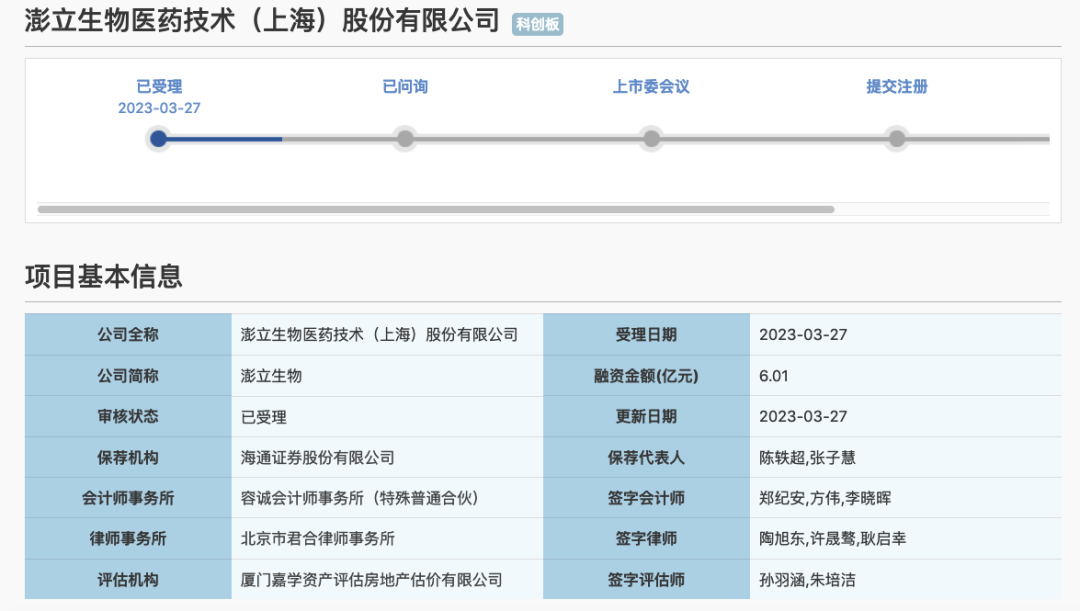Open the 提交注册 stage label
Viewport: 1080px width, 611px height.
[x=897, y=87]
